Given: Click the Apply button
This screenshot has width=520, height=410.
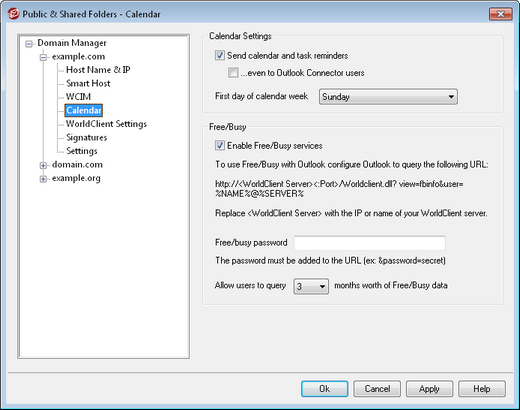Looking at the screenshot, I should 429,389.
